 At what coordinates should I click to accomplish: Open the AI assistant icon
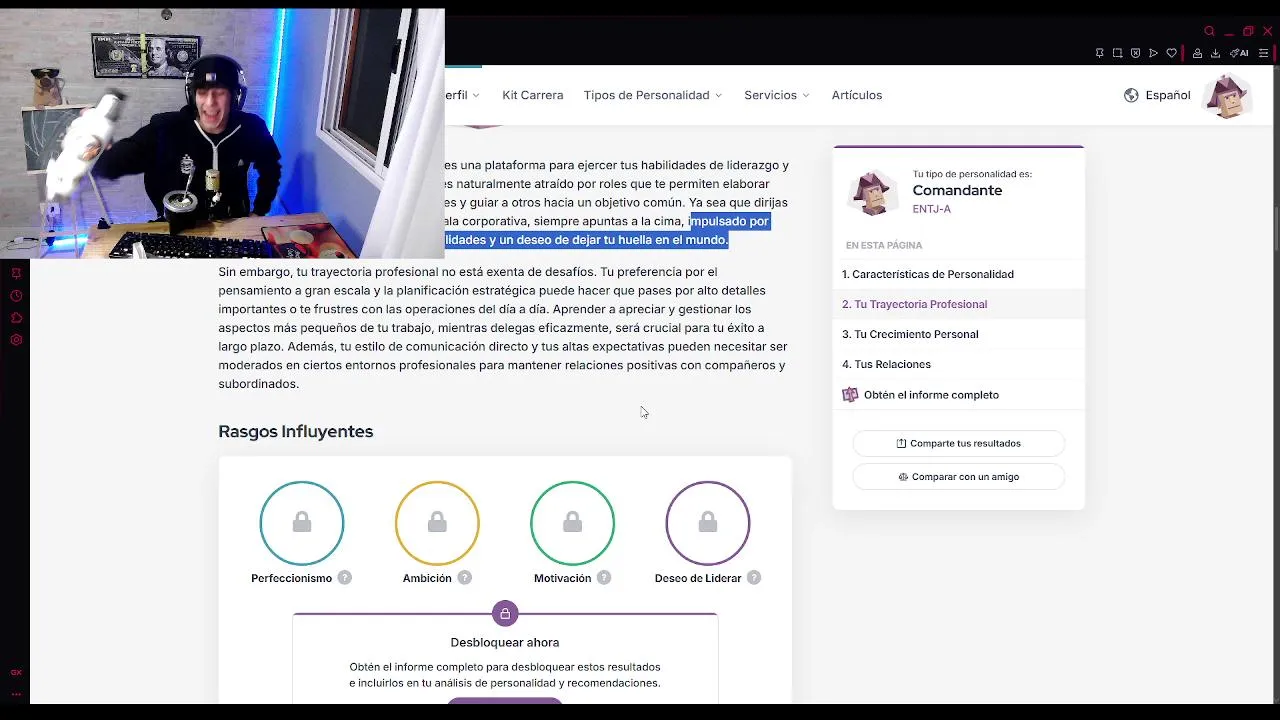point(1238,53)
